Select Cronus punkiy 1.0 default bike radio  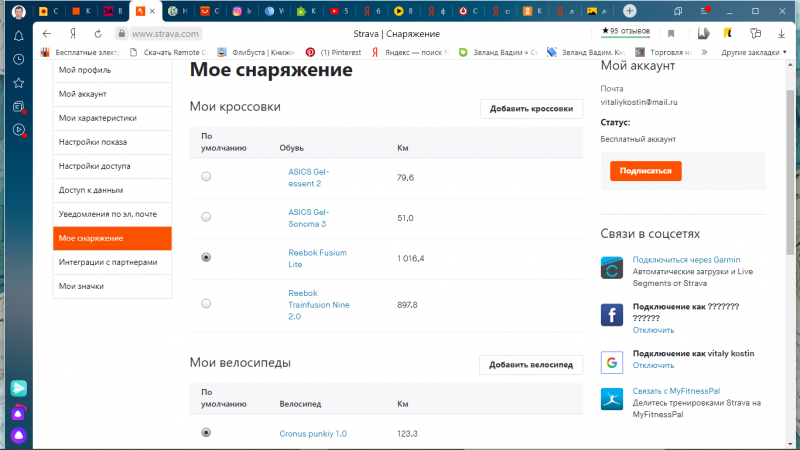click(x=206, y=432)
